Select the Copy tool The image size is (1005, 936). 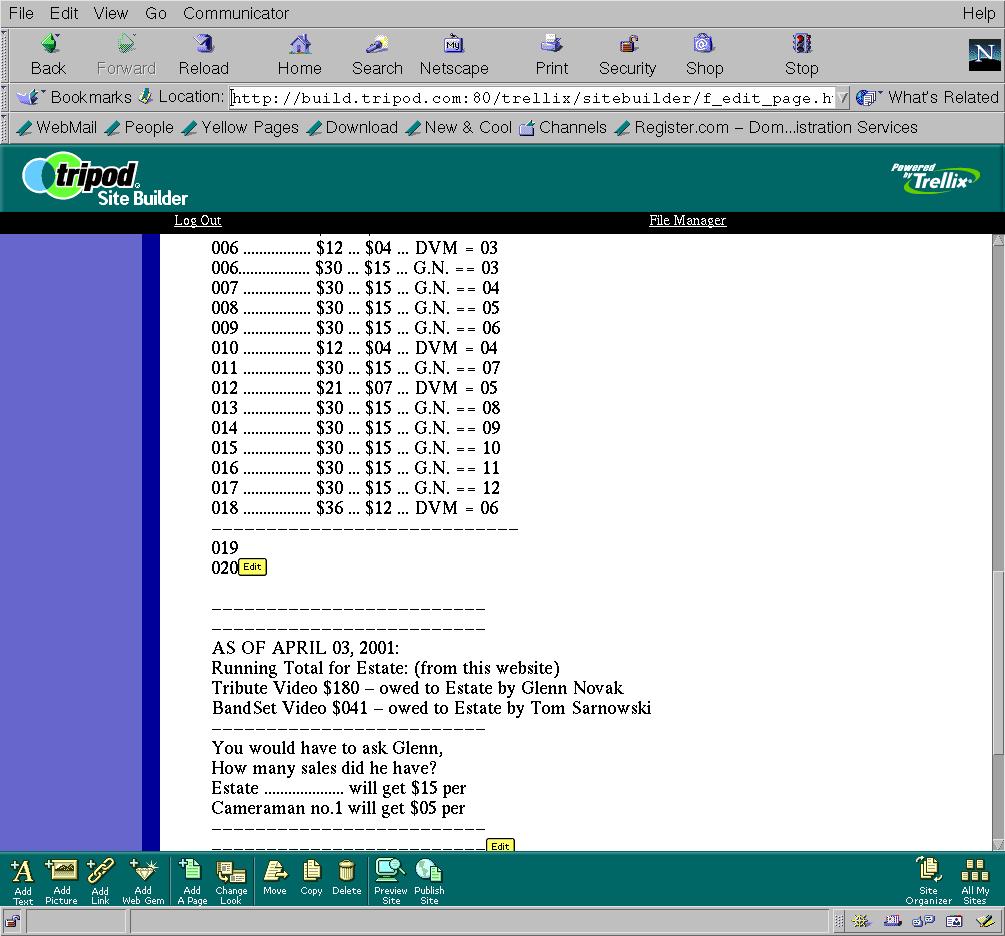311,877
